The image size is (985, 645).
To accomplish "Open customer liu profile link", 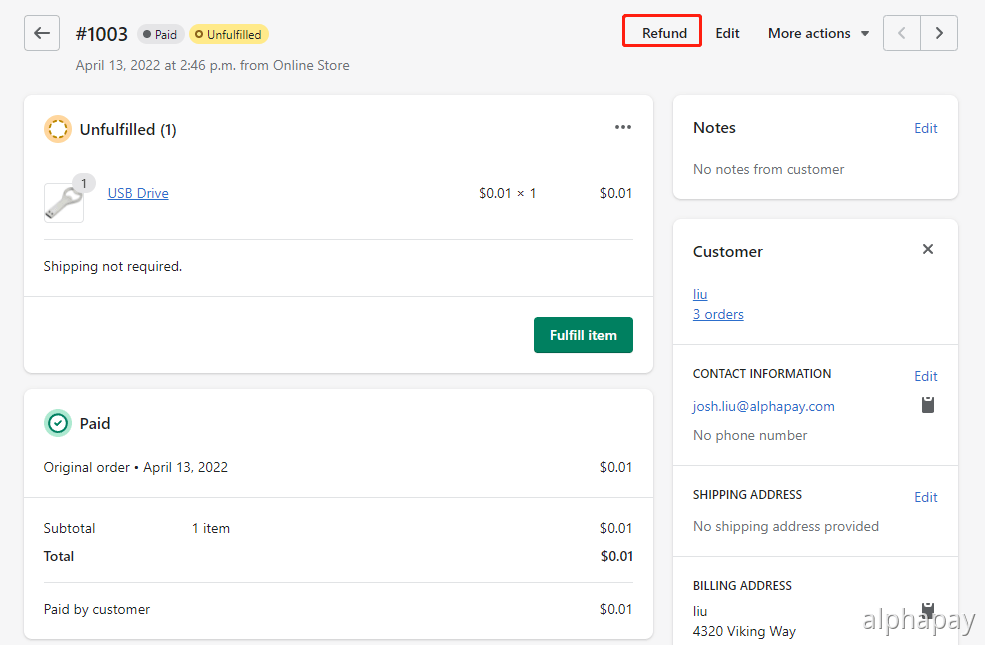I will point(700,294).
